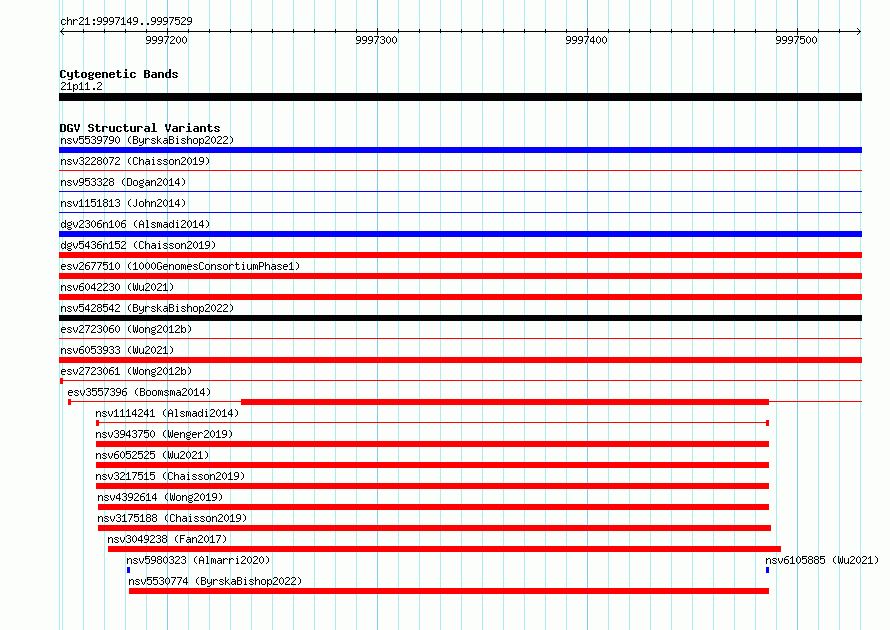Click the 9997500 ruler coordinate

(796, 40)
